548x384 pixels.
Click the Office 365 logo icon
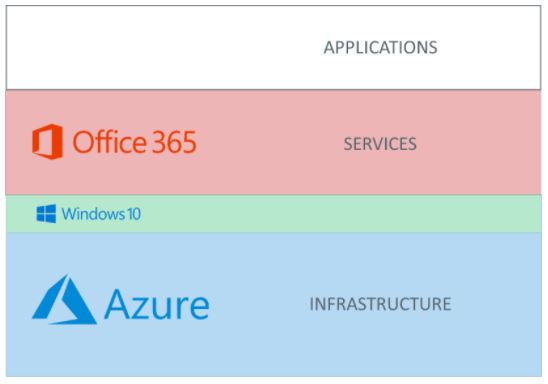48,142
